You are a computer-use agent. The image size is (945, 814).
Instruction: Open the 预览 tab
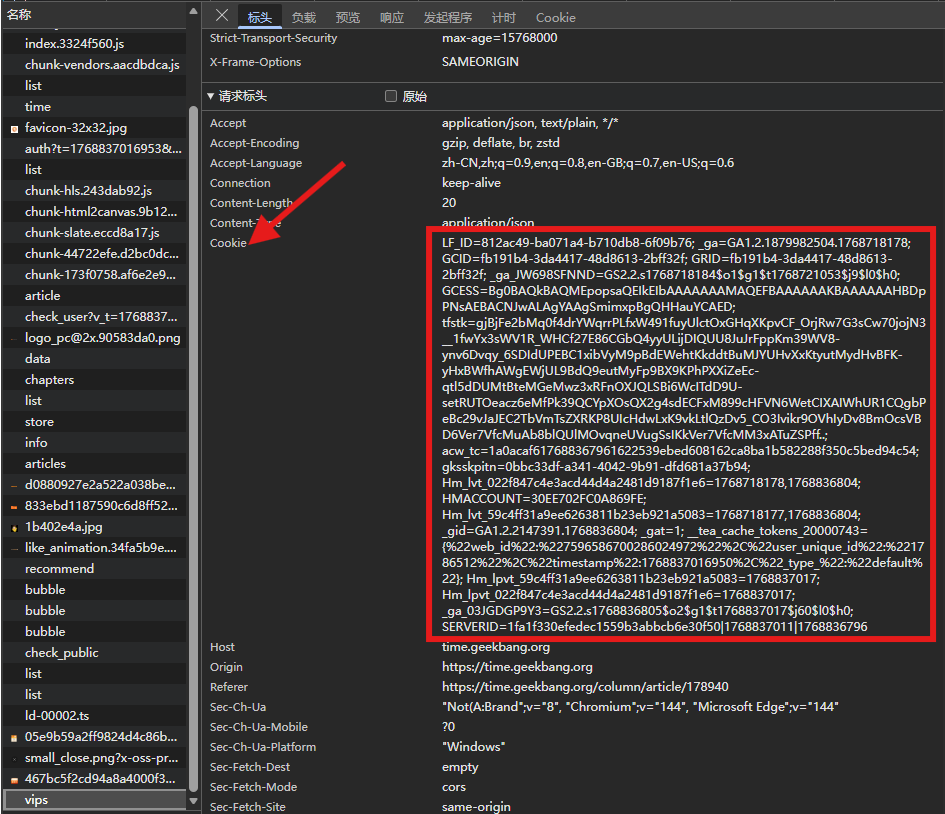(x=348, y=18)
